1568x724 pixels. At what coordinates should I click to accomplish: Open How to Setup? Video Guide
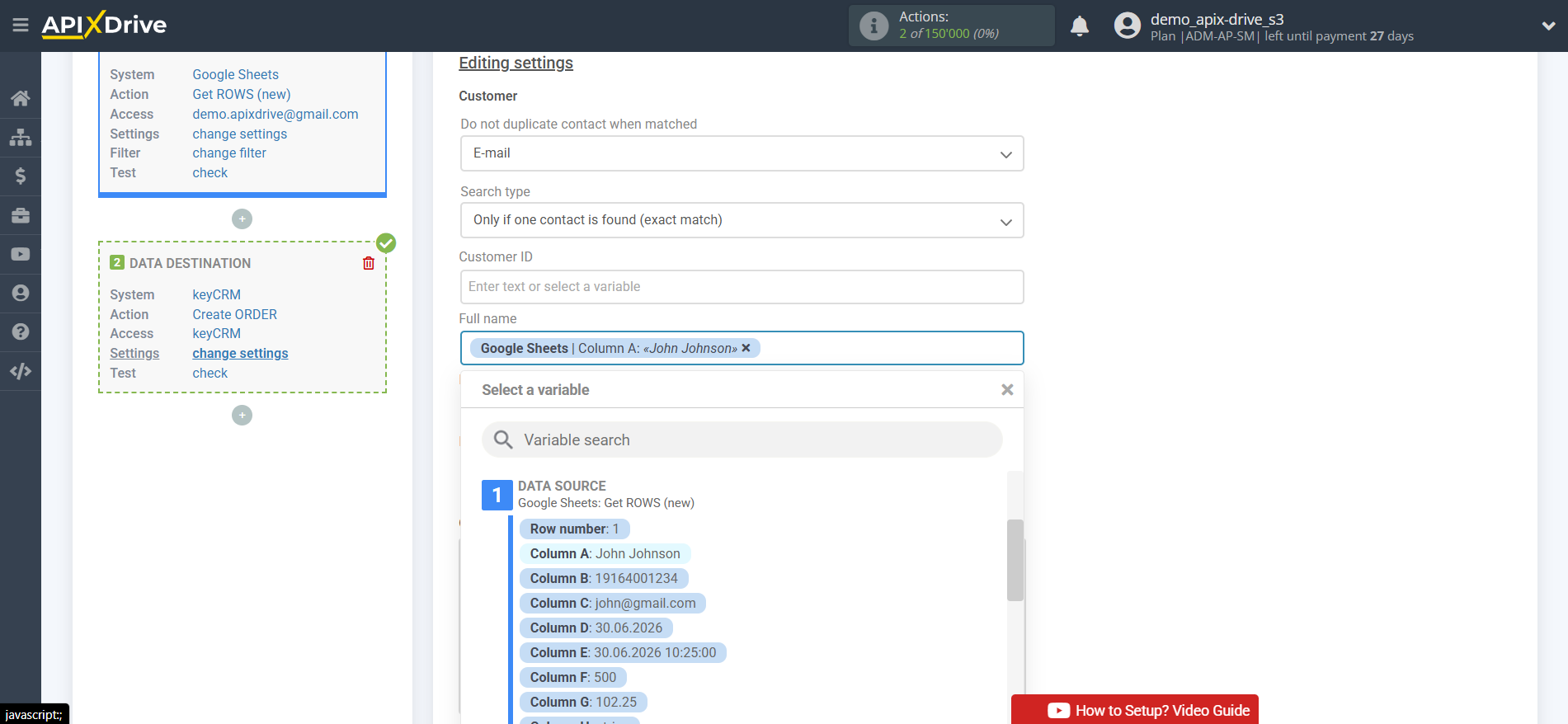click(1135, 710)
